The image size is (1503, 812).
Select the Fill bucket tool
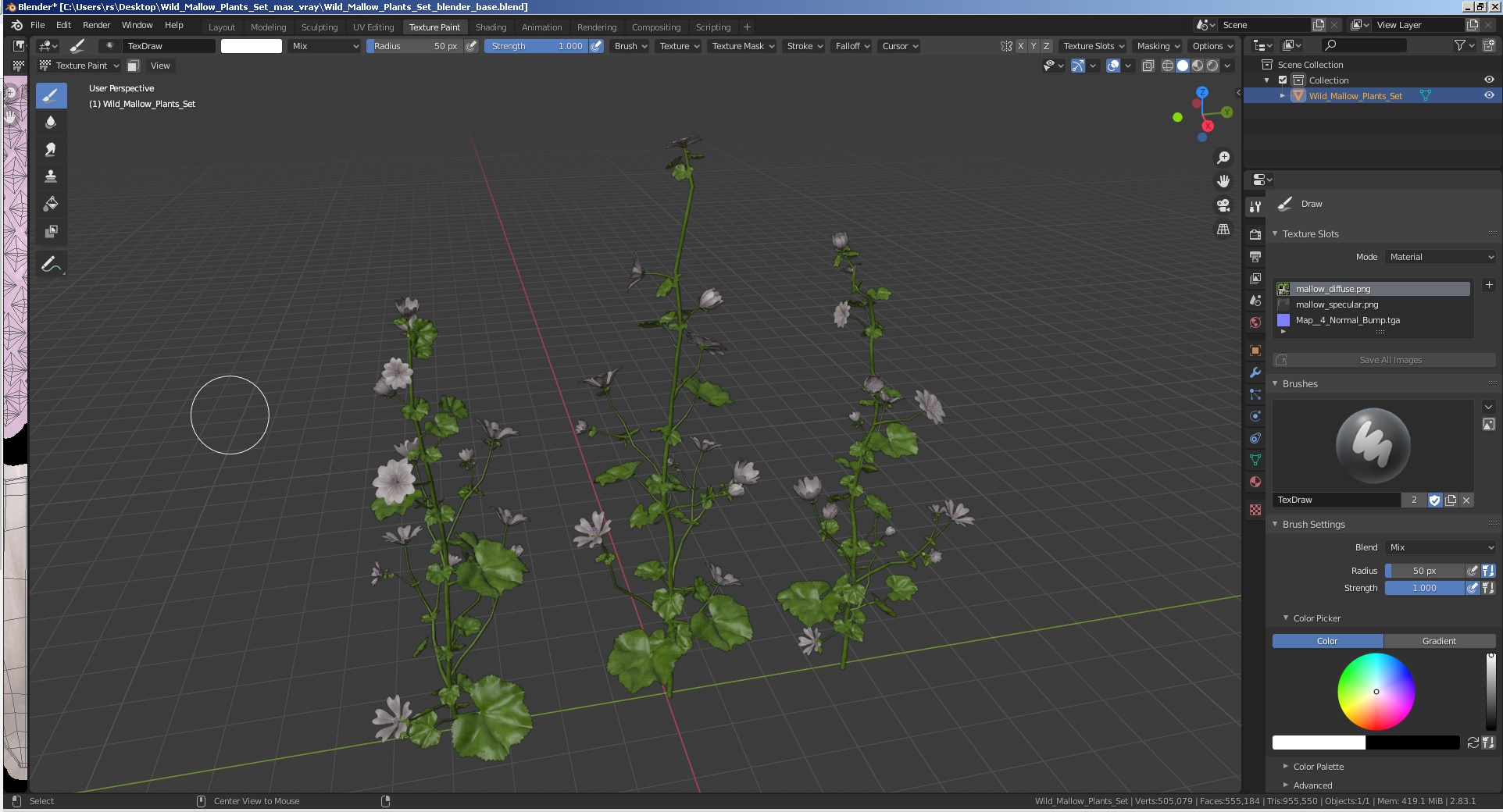(51, 204)
